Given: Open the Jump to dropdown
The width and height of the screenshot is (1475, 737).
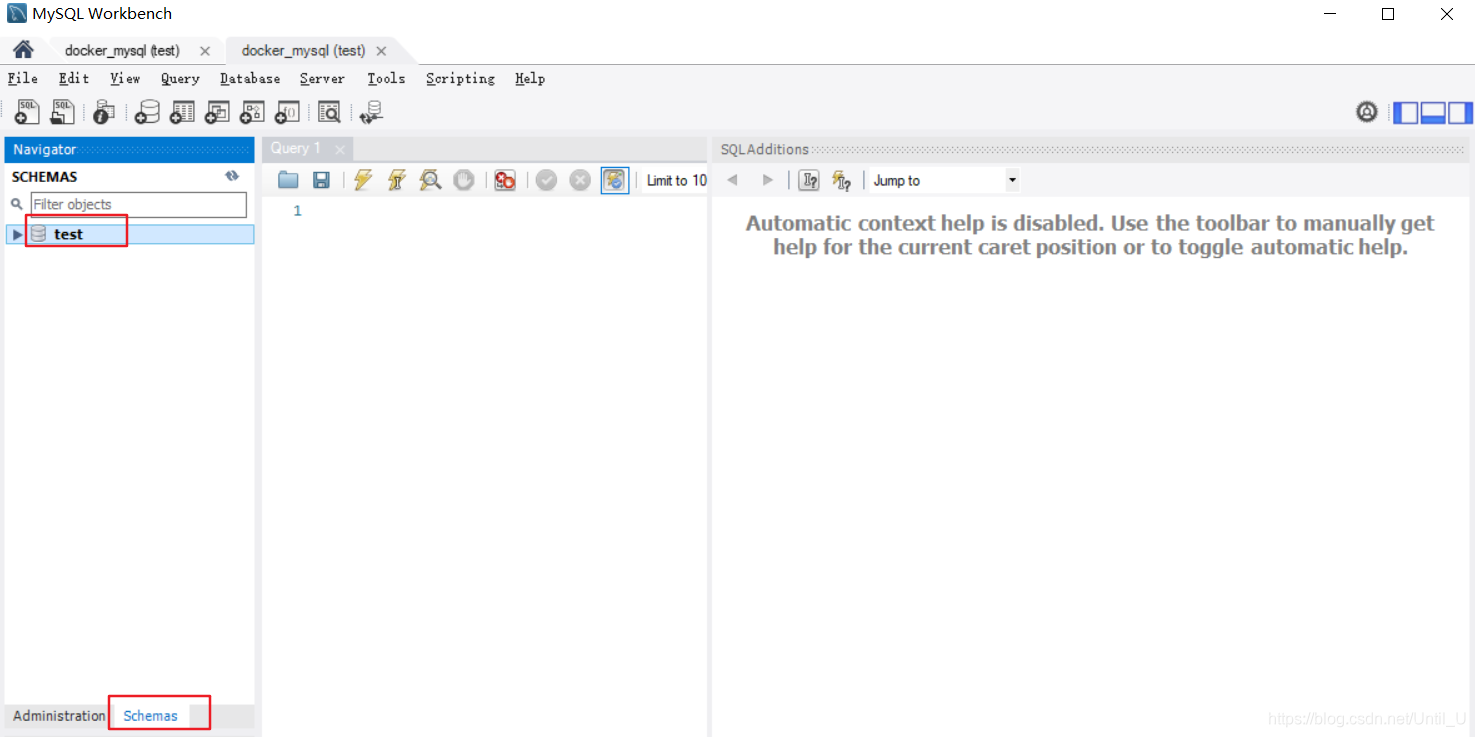Looking at the screenshot, I should coord(943,181).
